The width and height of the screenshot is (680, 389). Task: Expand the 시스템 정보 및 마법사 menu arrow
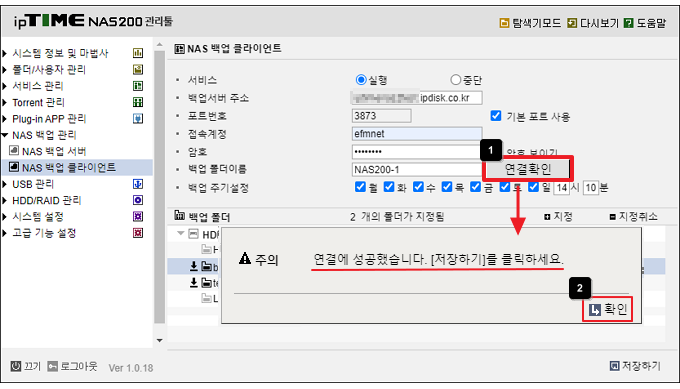coord(5,53)
